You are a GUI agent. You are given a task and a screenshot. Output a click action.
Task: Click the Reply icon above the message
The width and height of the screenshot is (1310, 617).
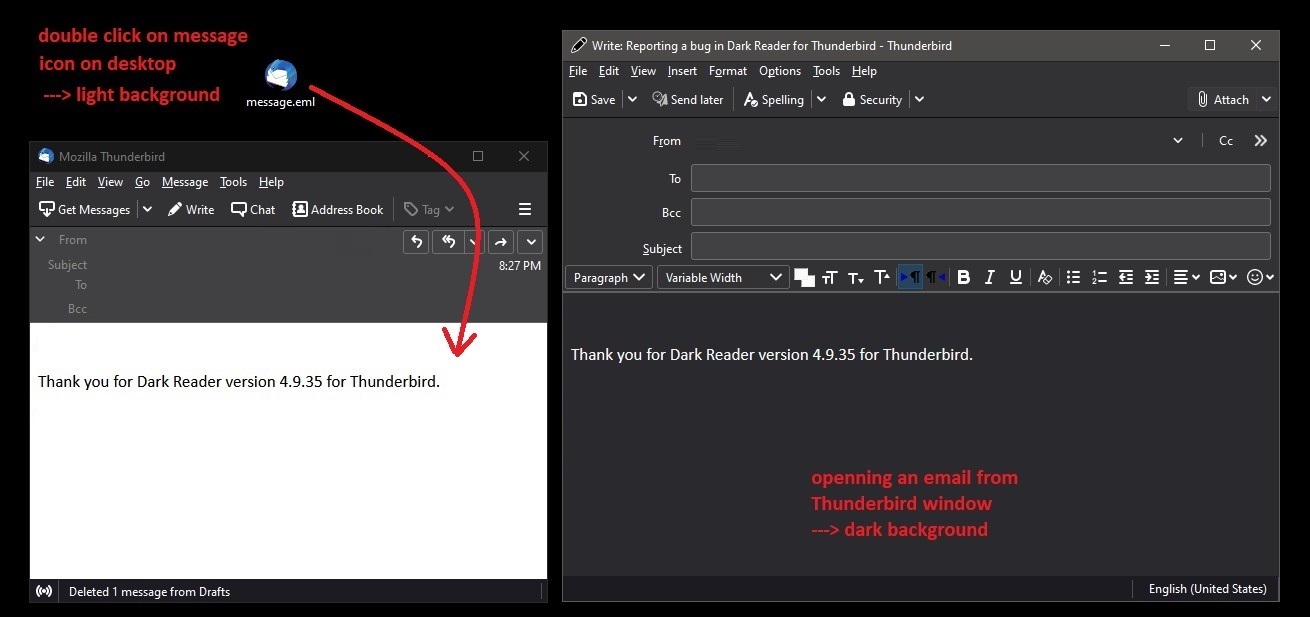pos(416,241)
